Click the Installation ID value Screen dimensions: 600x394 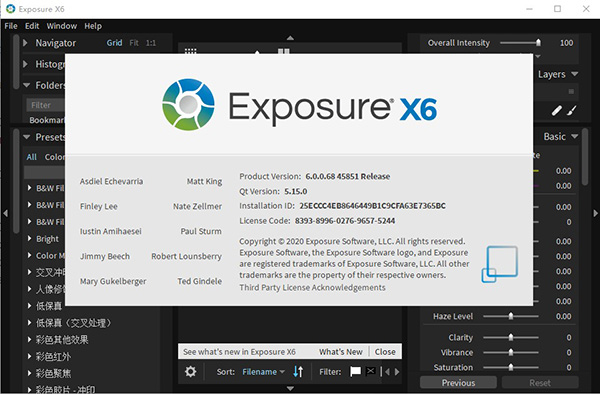(x=372, y=206)
